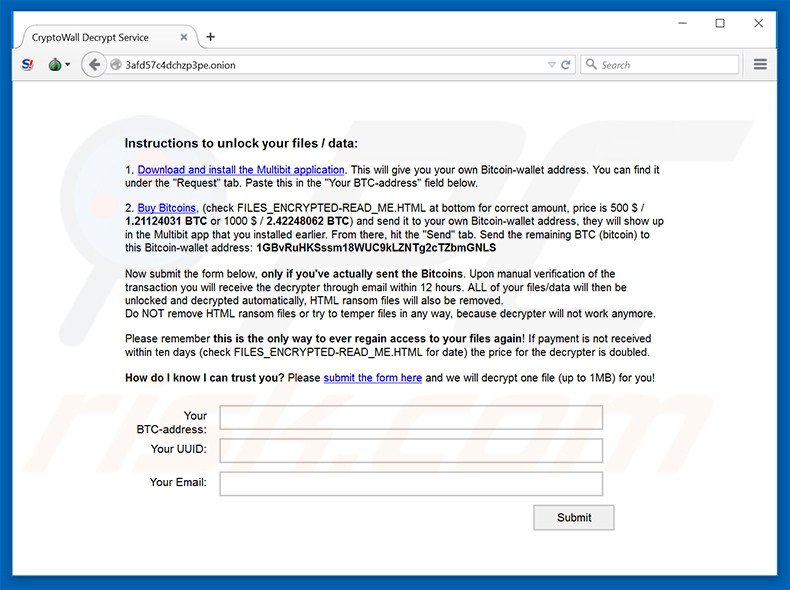Click the Your BTC-address field
The width and height of the screenshot is (790, 590).
(411, 418)
